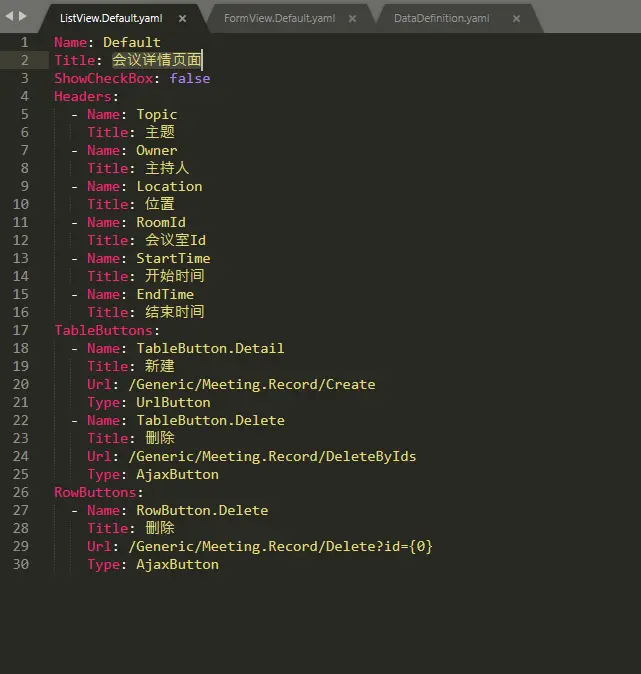Click the 'UrlButton' type value
This screenshot has height=674, width=641.
tap(173, 402)
